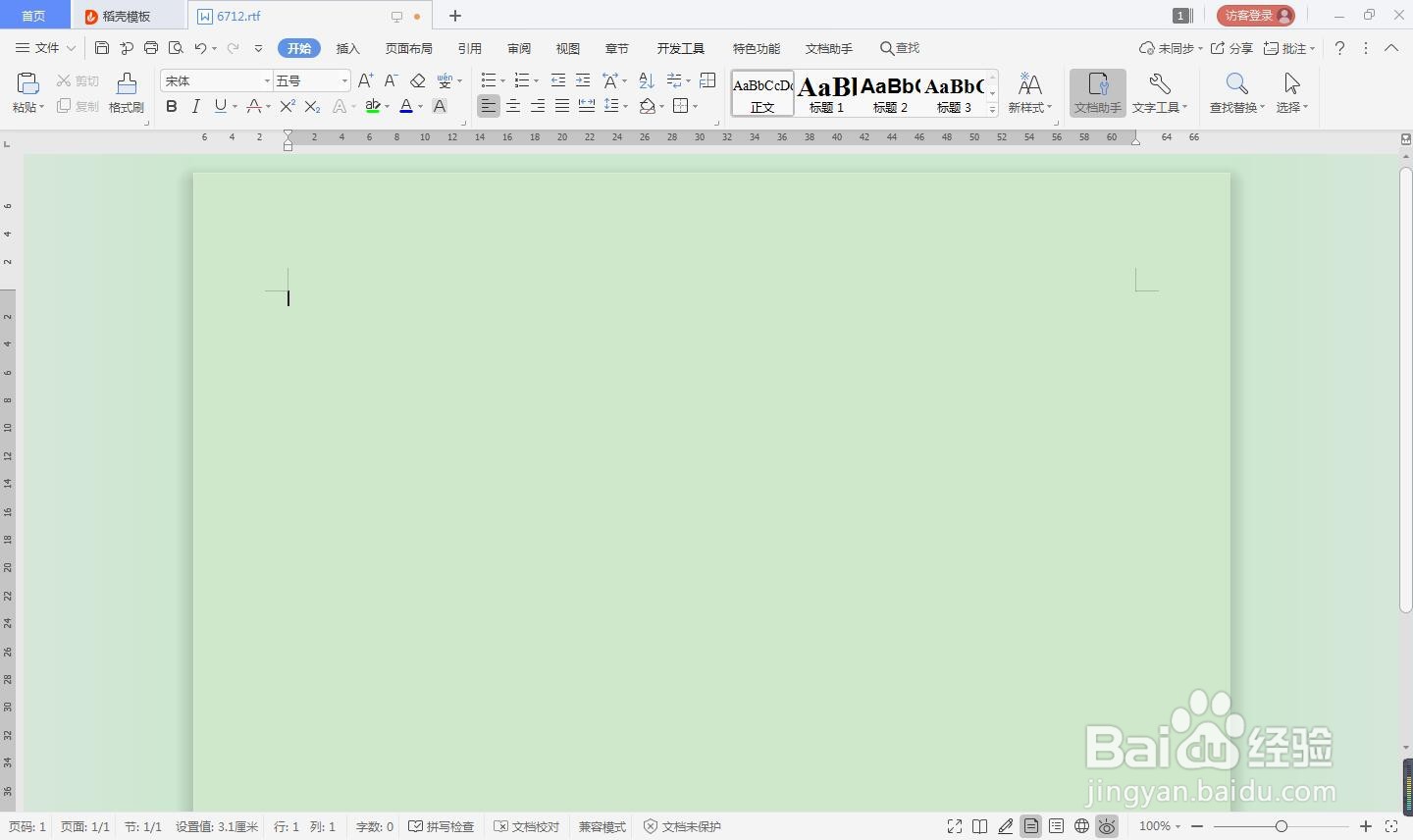
Task: Click the Print icon in quick toolbar
Action: 151,48
